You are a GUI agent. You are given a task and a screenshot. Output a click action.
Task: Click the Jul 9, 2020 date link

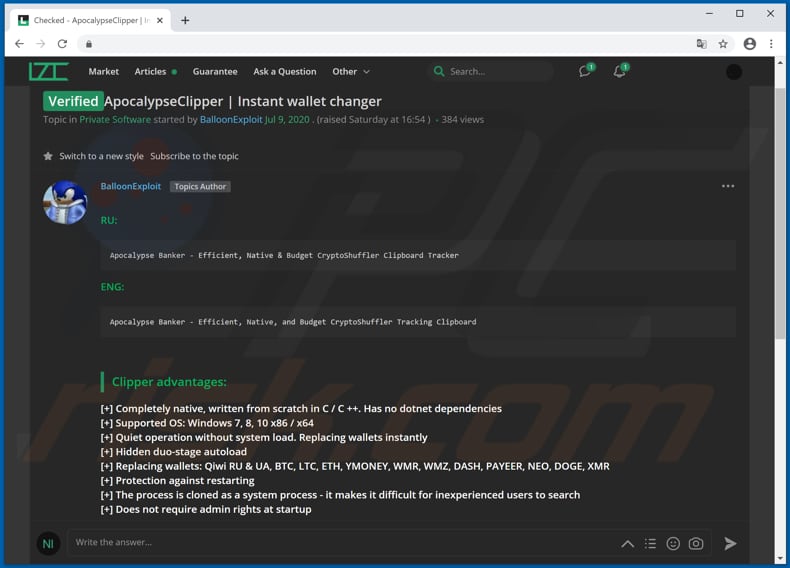click(287, 119)
